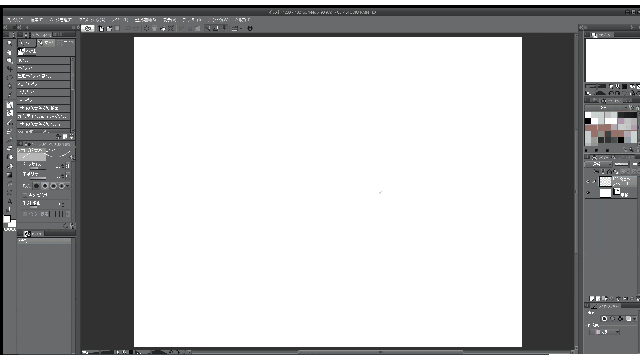
Task: Click the canvas vertical scrollbar
Action: point(576,192)
